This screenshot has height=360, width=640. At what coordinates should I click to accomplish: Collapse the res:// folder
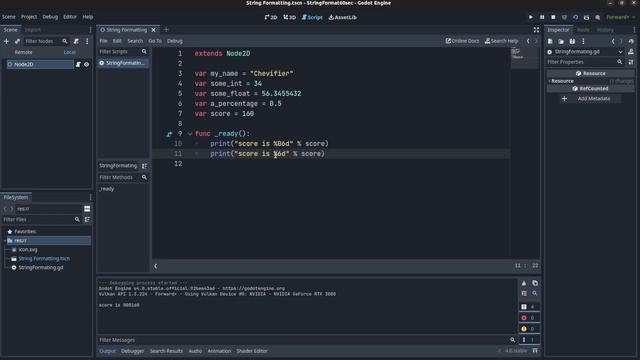(4, 241)
